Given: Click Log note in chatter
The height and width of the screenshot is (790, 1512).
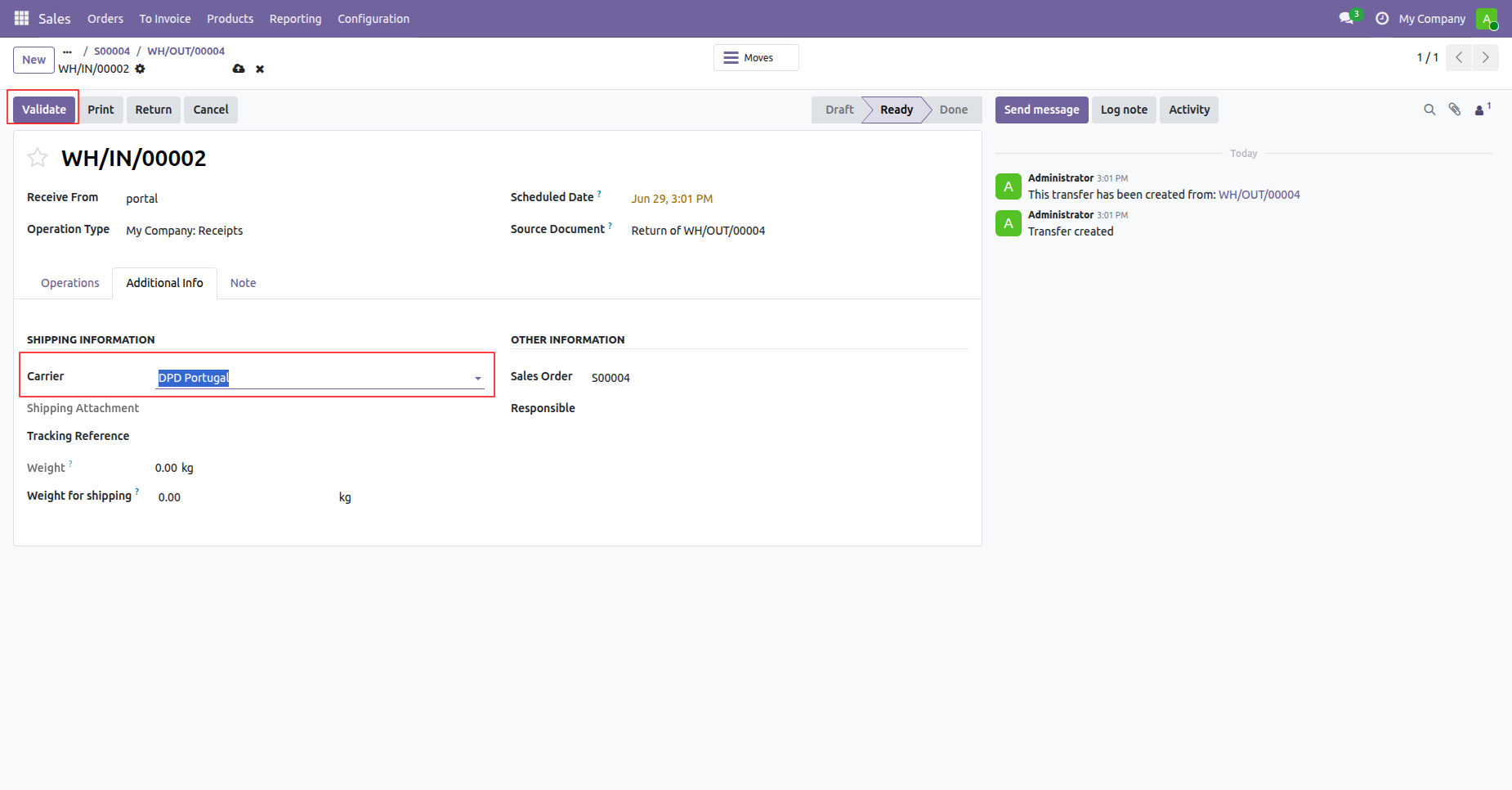Looking at the screenshot, I should (x=1124, y=110).
